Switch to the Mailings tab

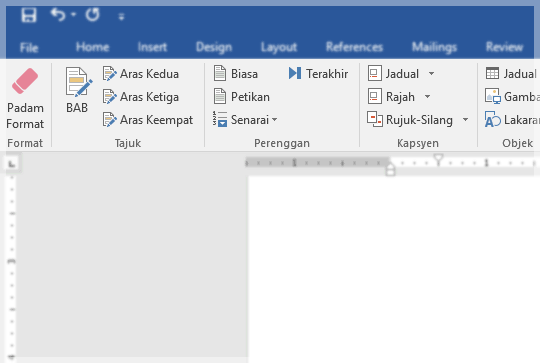(x=434, y=47)
